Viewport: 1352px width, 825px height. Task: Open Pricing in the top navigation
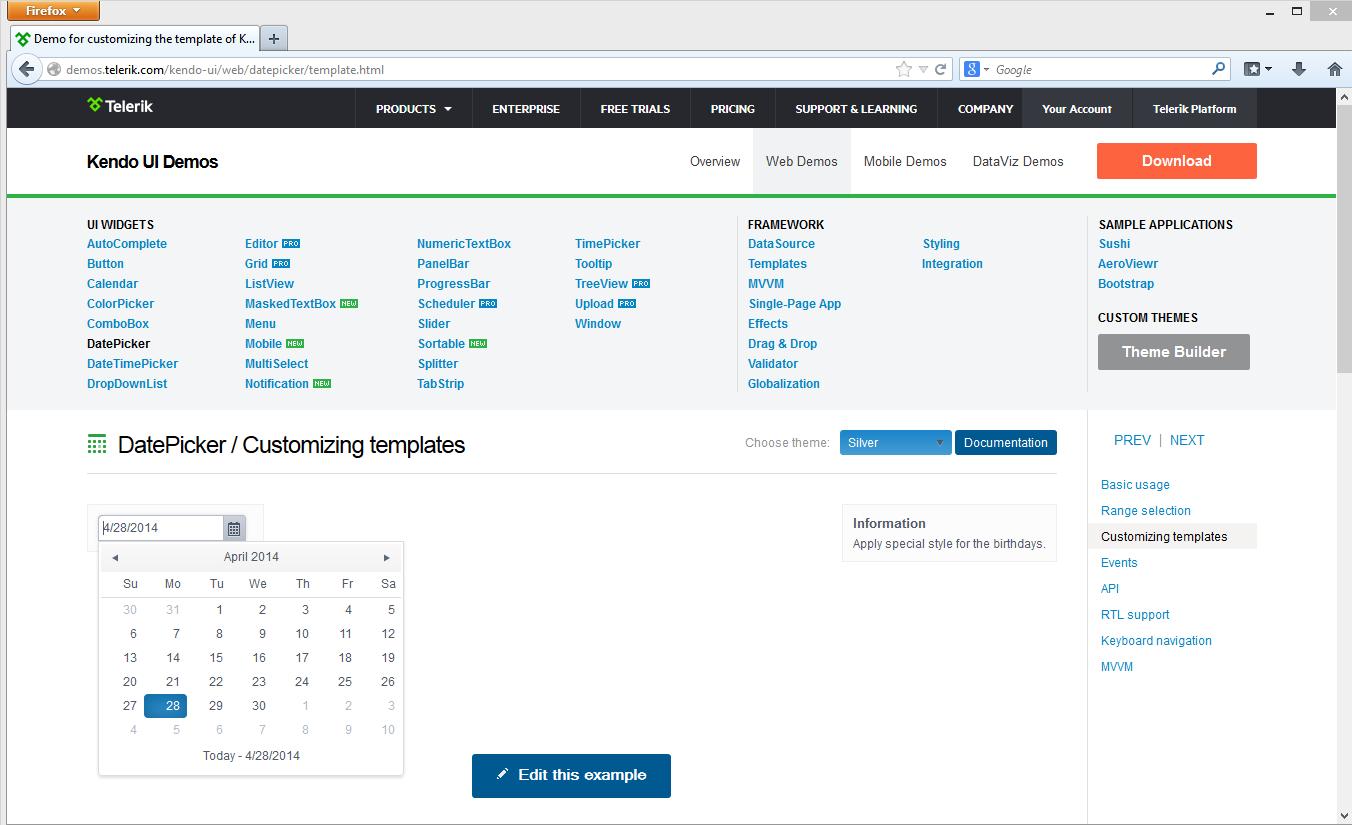pos(733,109)
